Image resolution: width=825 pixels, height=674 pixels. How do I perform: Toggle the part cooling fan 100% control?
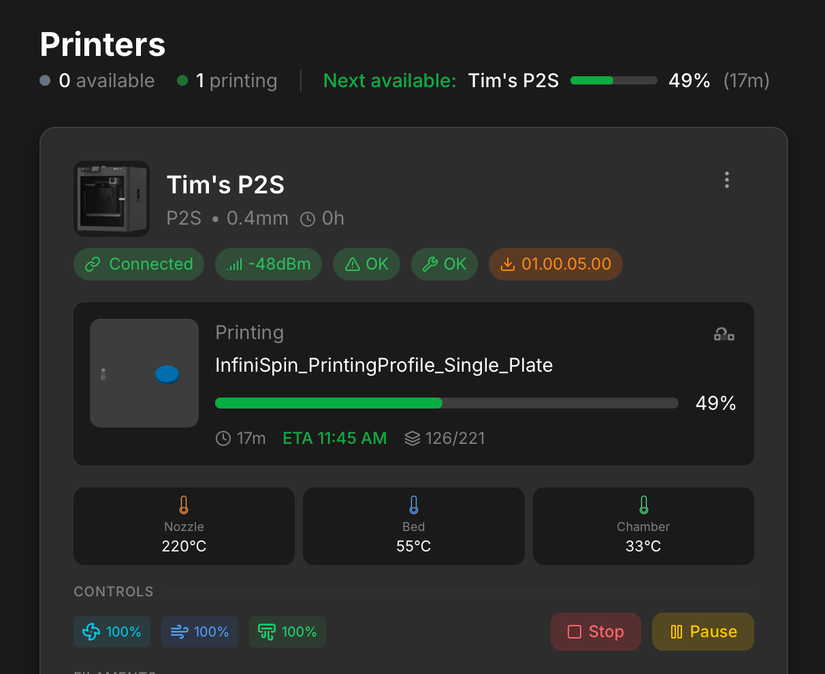tap(111, 632)
